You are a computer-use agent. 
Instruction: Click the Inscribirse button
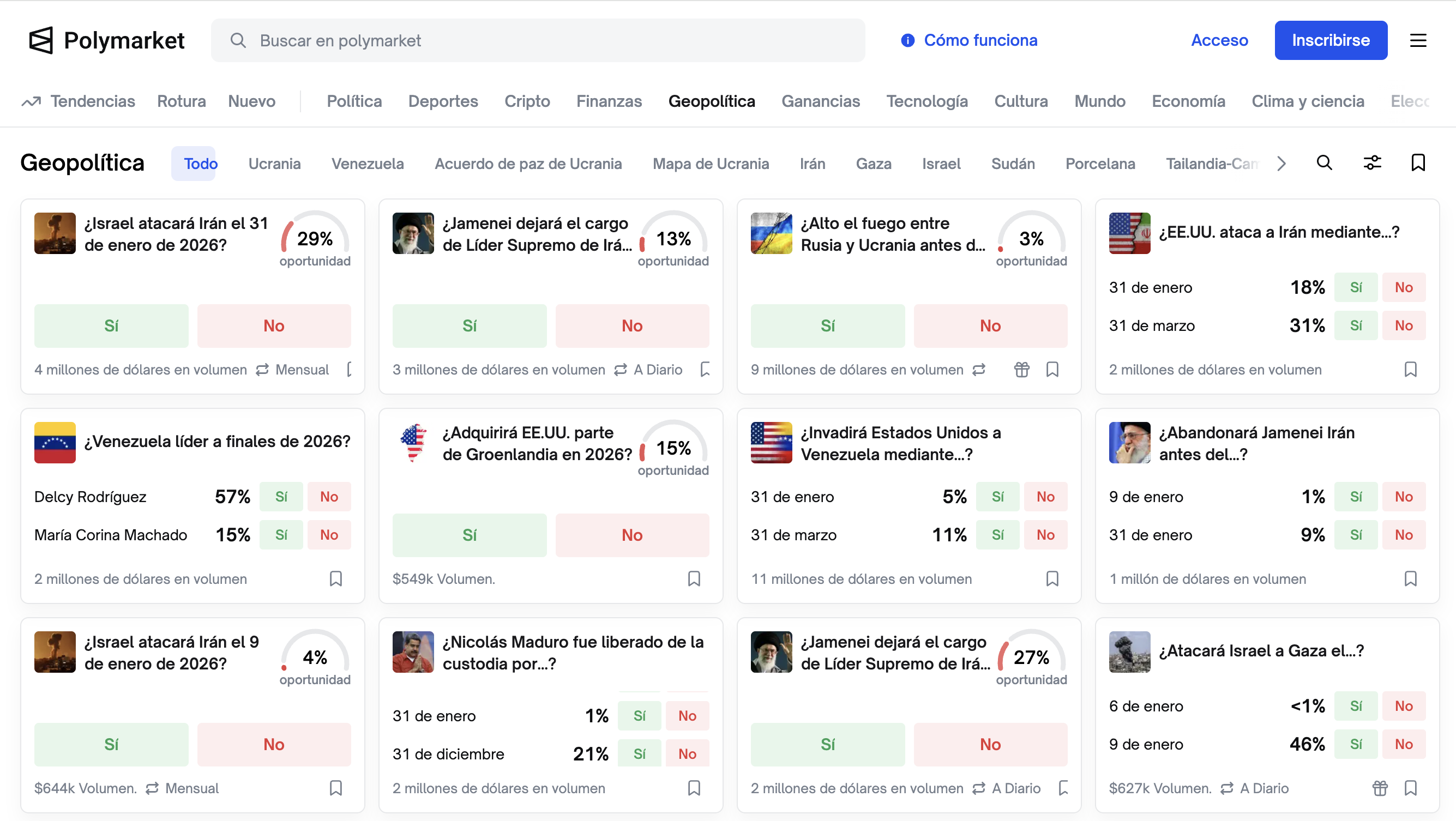pos(1331,41)
